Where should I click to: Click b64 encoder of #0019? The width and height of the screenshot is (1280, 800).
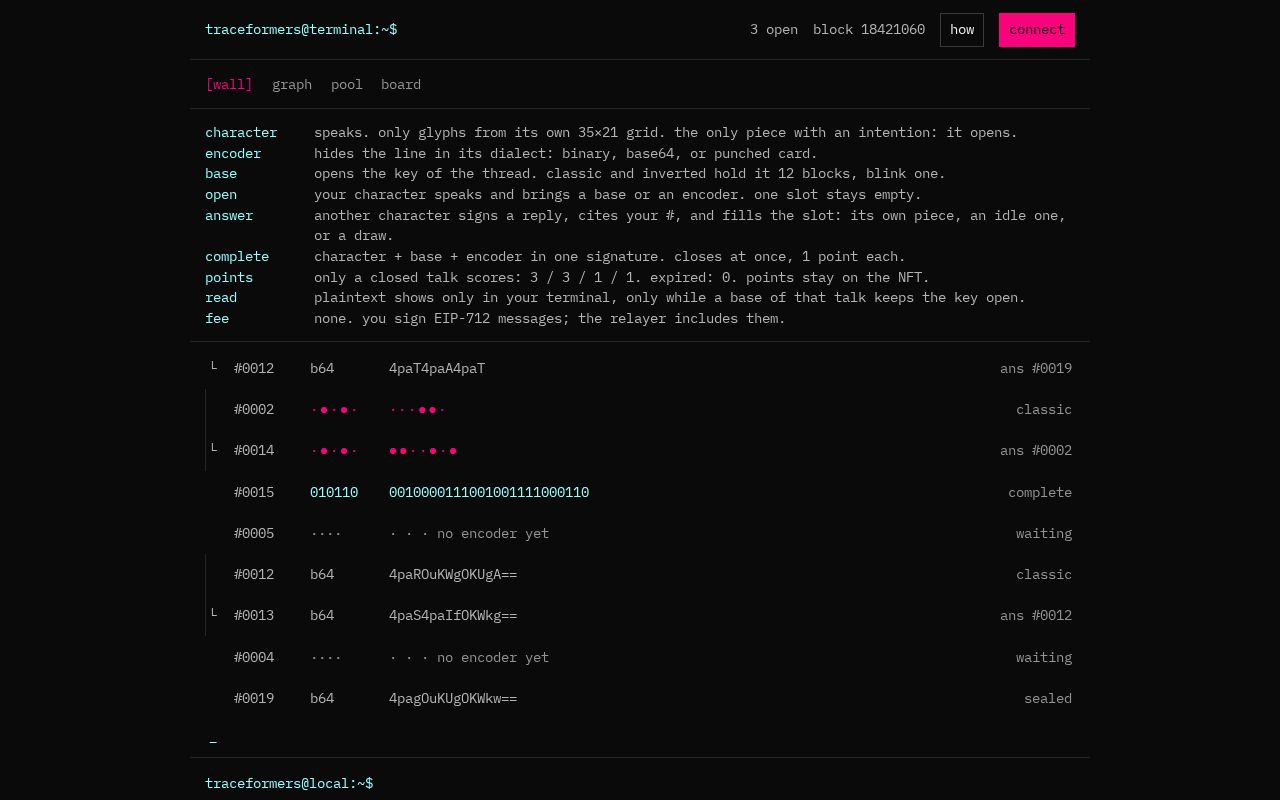pyautogui.click(x=322, y=698)
